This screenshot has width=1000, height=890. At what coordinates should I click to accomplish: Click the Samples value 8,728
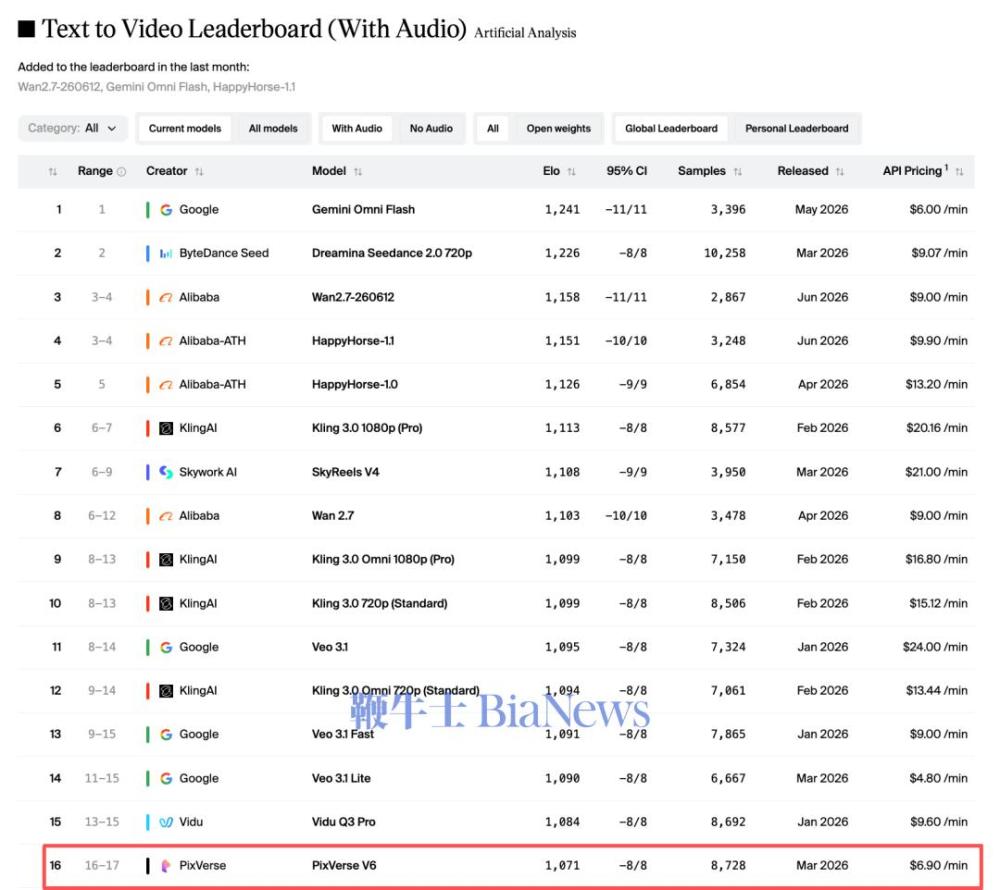click(728, 866)
